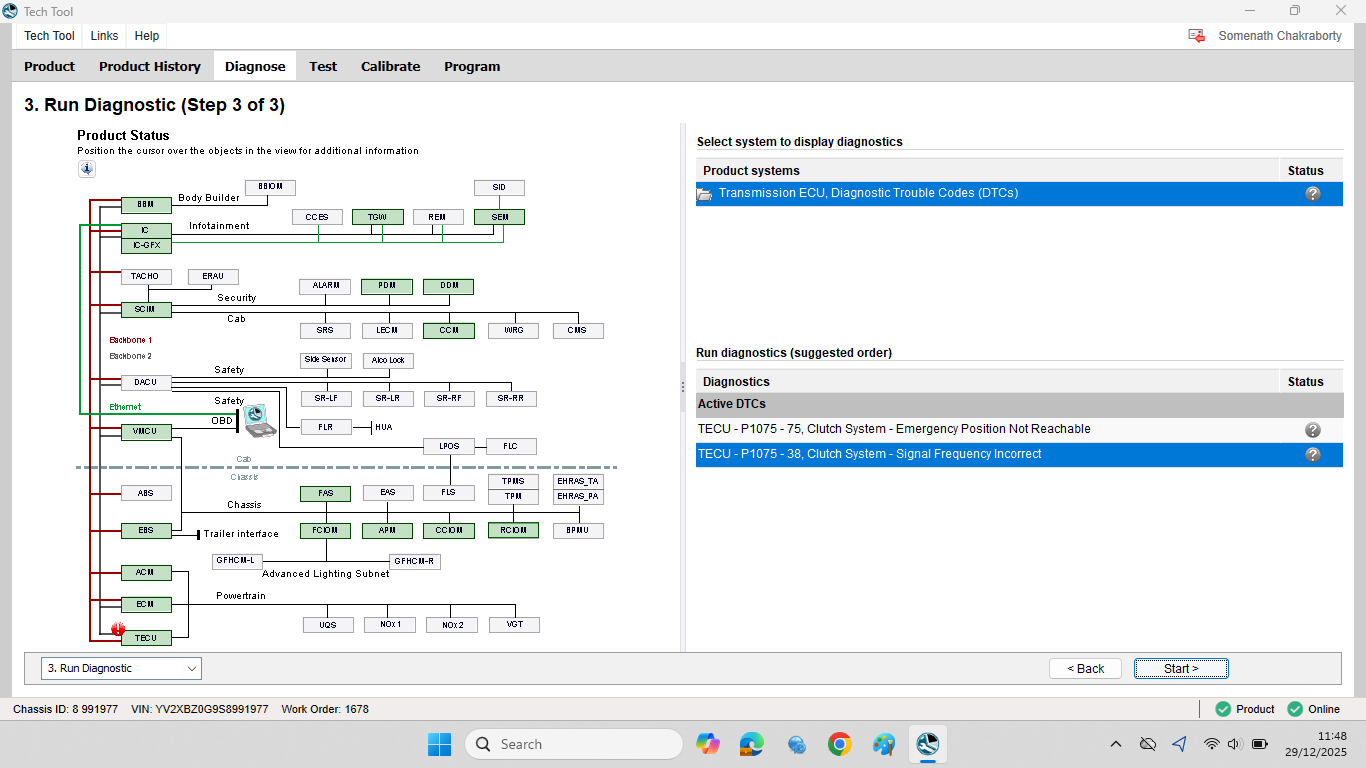Launch Microsoft Edge from the taskbar

pyautogui.click(x=752, y=744)
